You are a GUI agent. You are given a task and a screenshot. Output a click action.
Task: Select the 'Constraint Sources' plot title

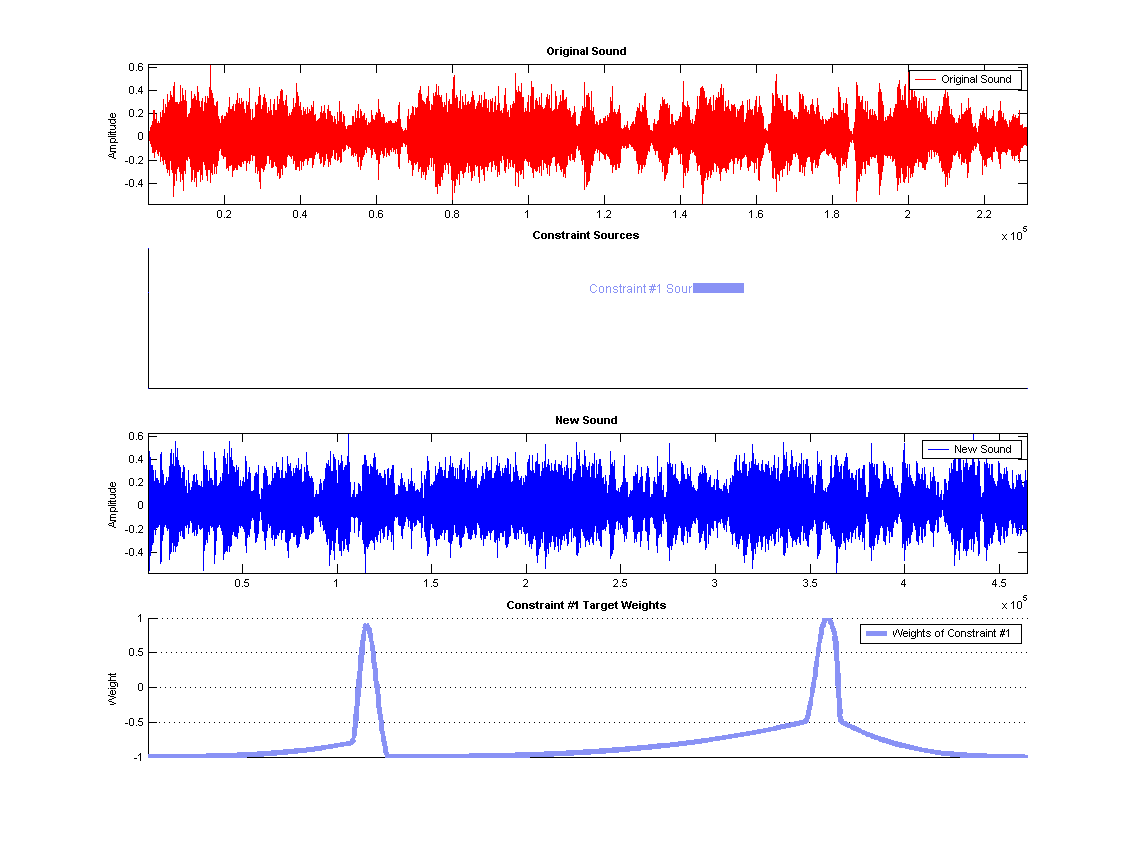point(586,236)
